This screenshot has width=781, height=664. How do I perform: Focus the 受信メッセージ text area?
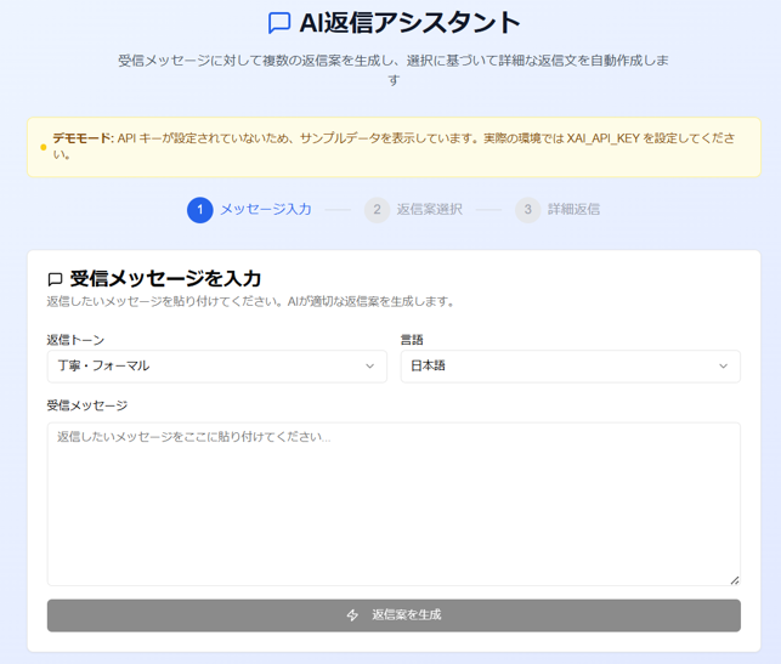393,504
